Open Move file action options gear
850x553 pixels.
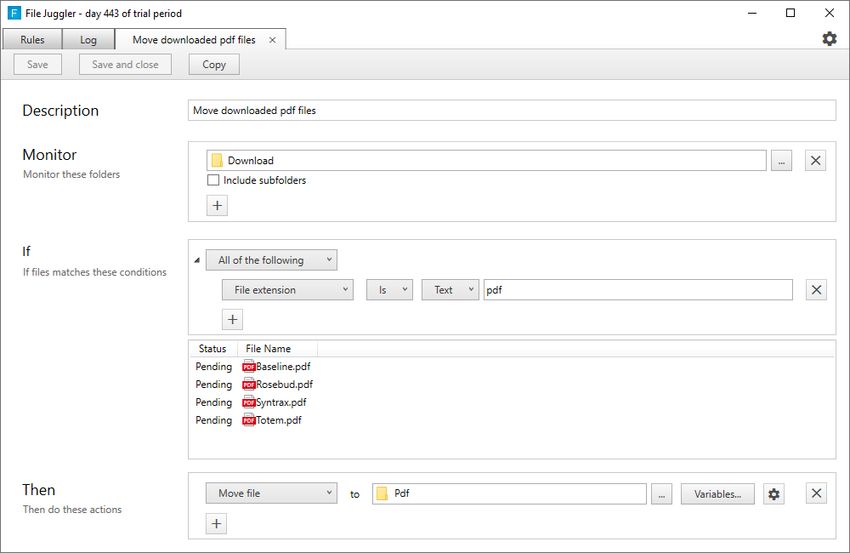coord(774,494)
